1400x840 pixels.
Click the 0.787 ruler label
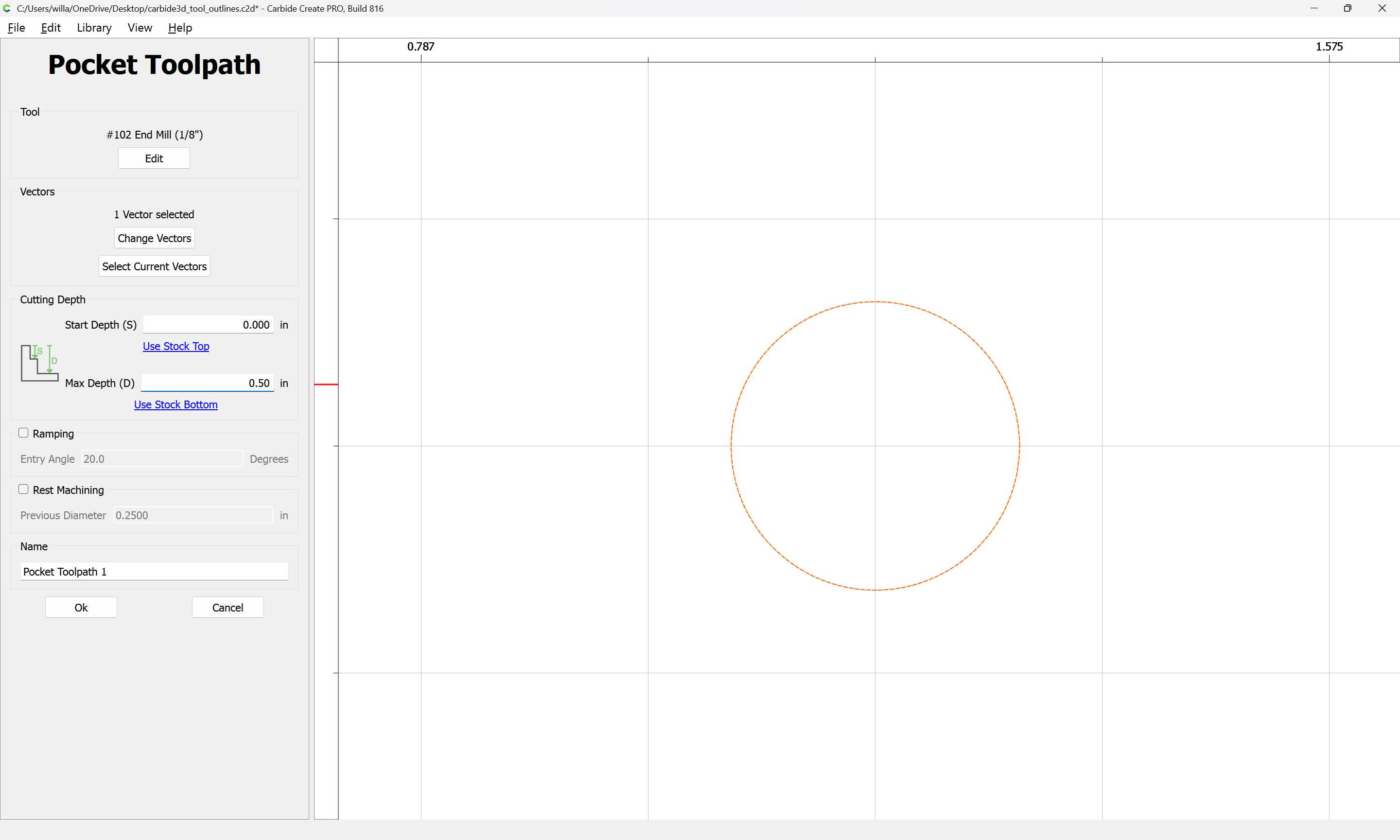pyautogui.click(x=420, y=46)
